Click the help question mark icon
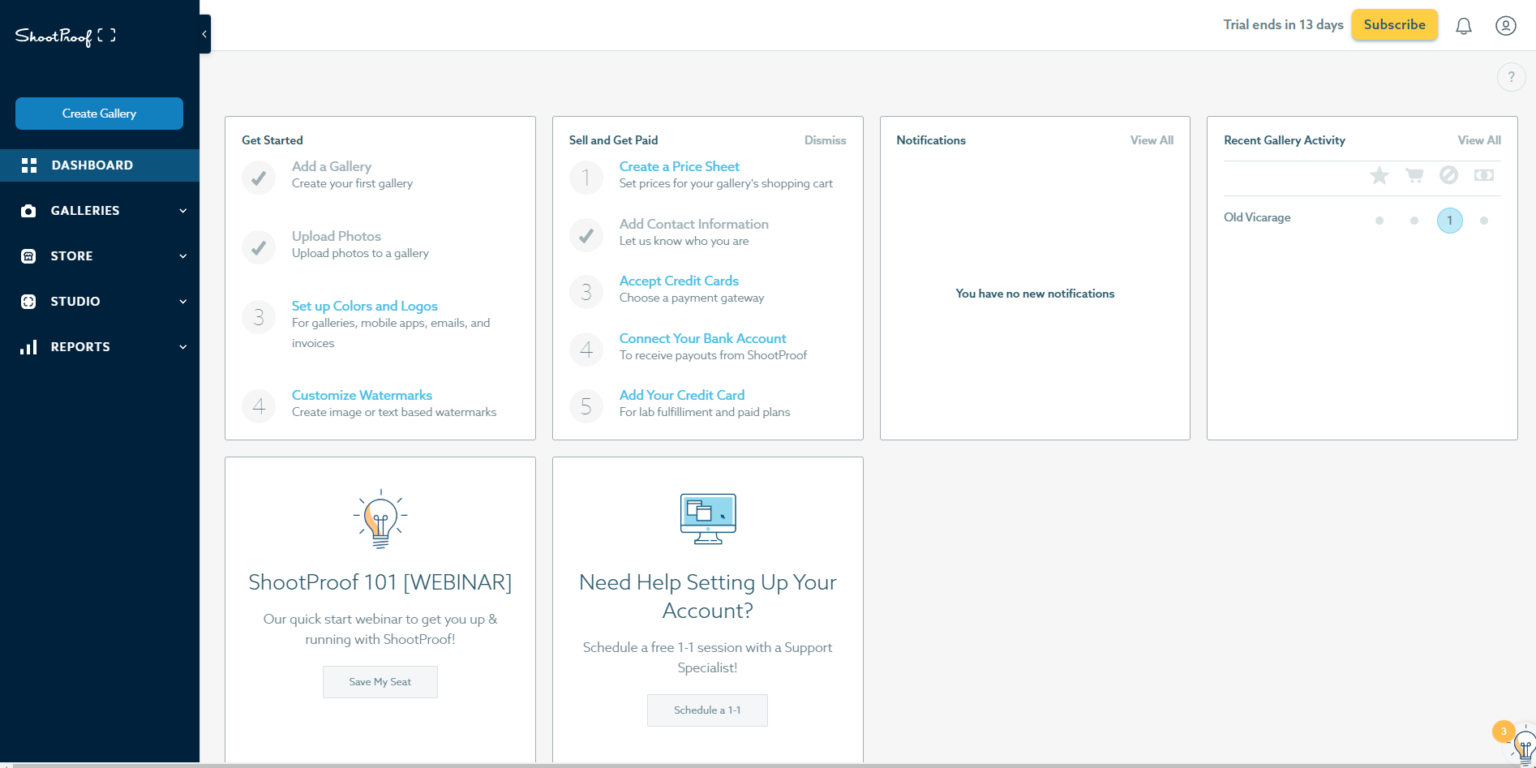This screenshot has width=1536, height=768. click(x=1510, y=77)
